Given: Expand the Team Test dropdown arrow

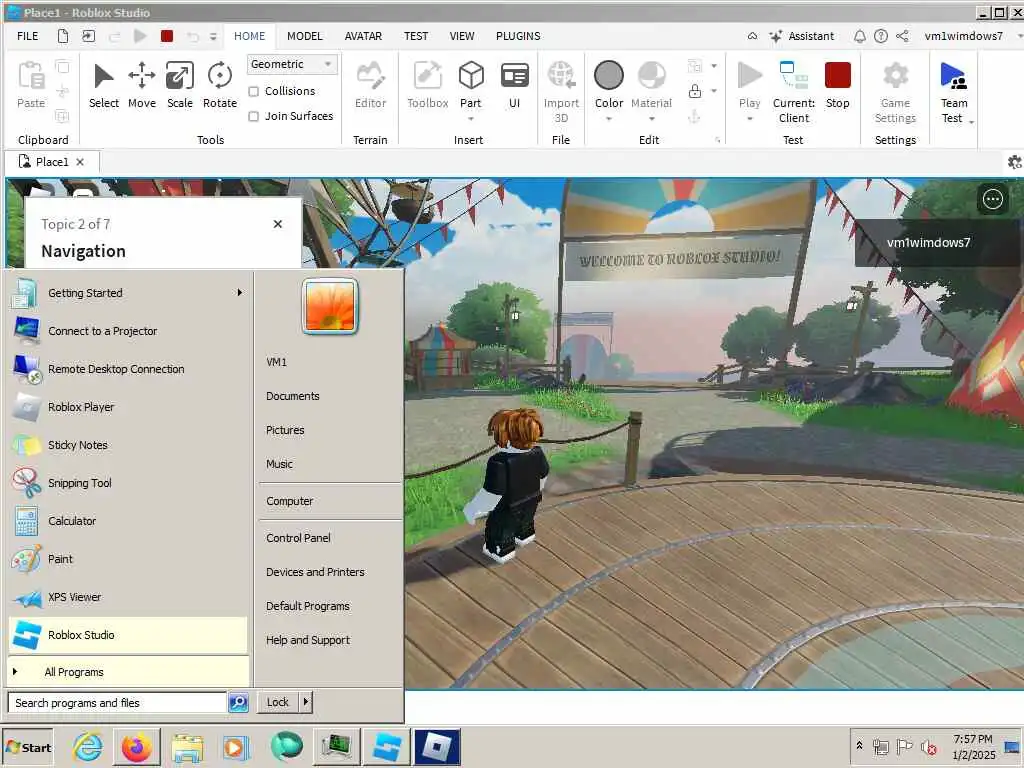Looking at the screenshot, I should click(972, 122).
